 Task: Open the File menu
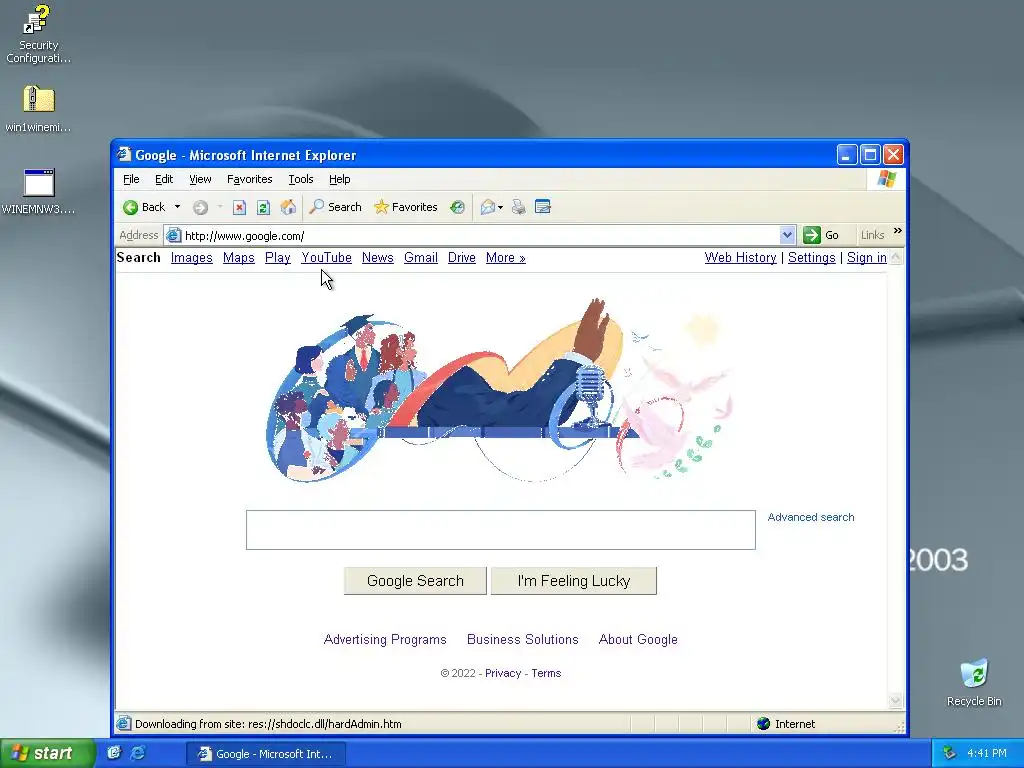(131, 179)
